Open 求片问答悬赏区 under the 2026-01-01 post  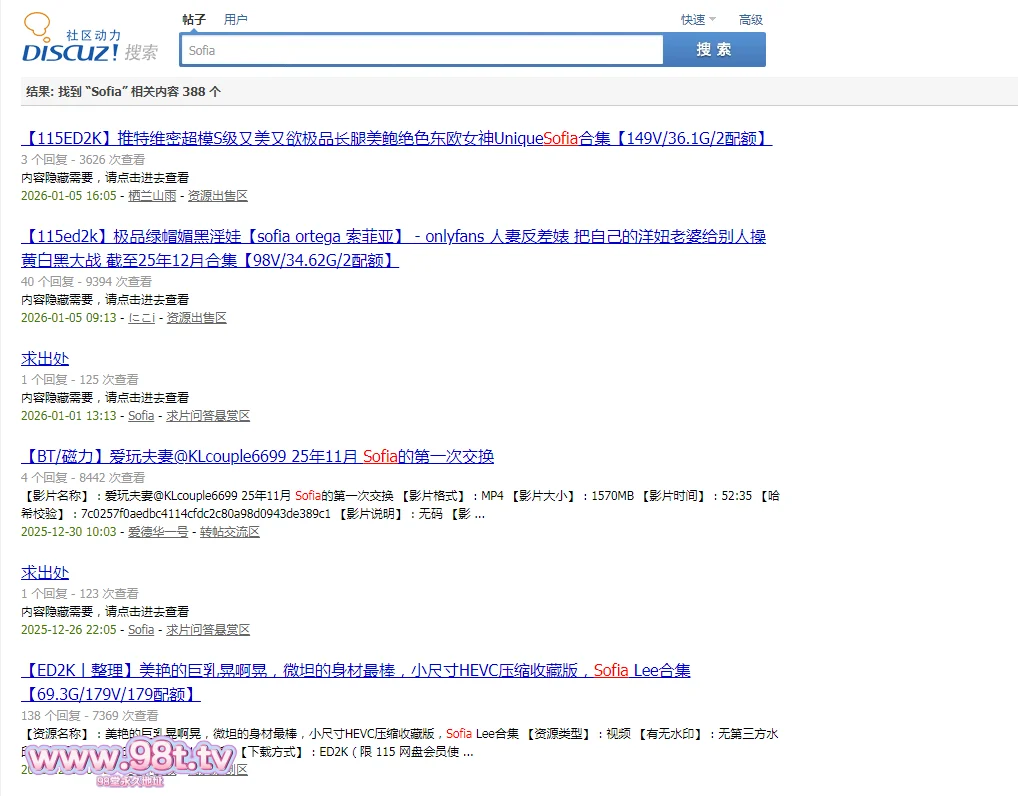(208, 416)
